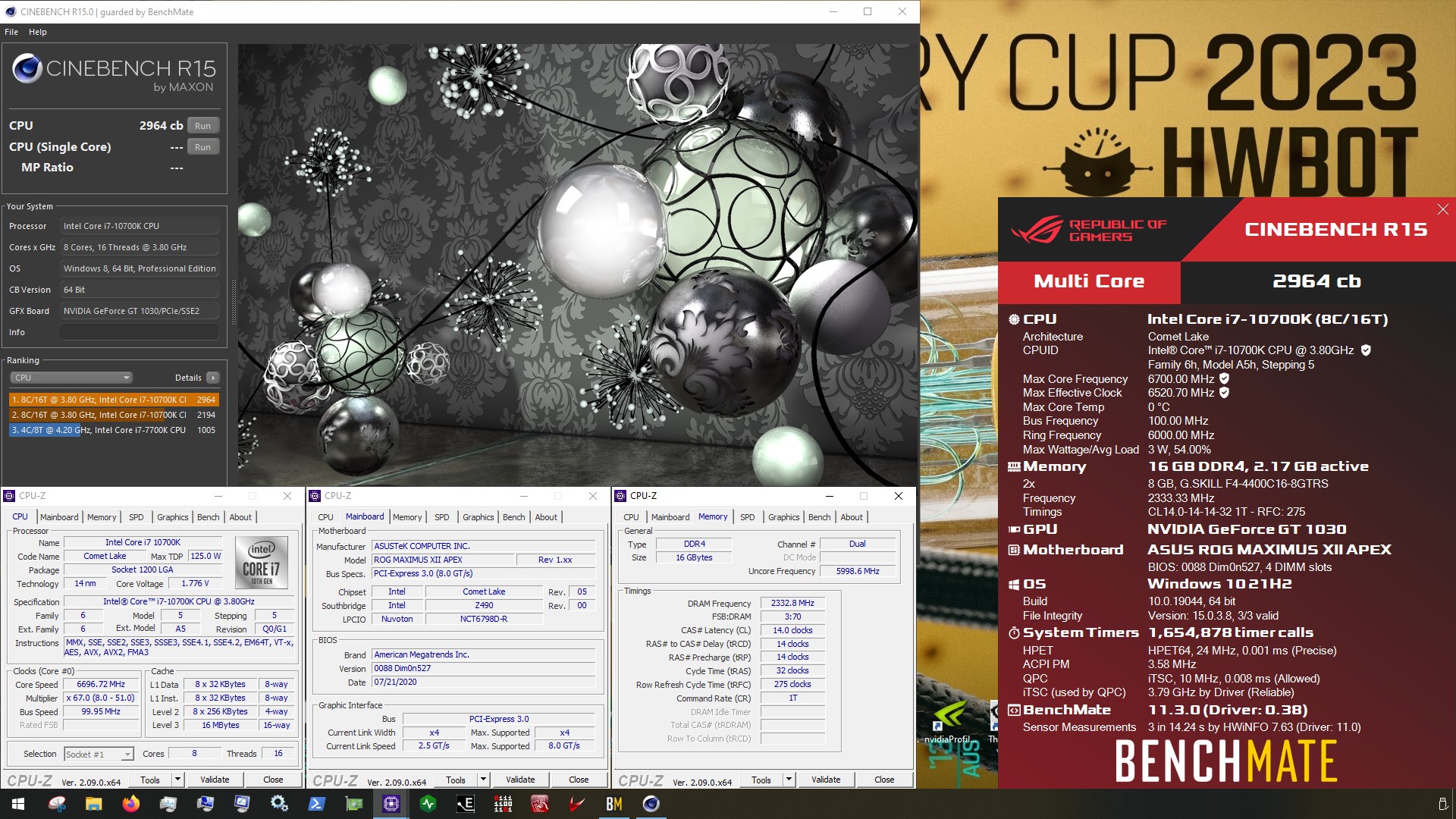Open the settings gears taskbar icon
Image resolution: width=1456 pixels, height=819 pixels.
point(279,804)
